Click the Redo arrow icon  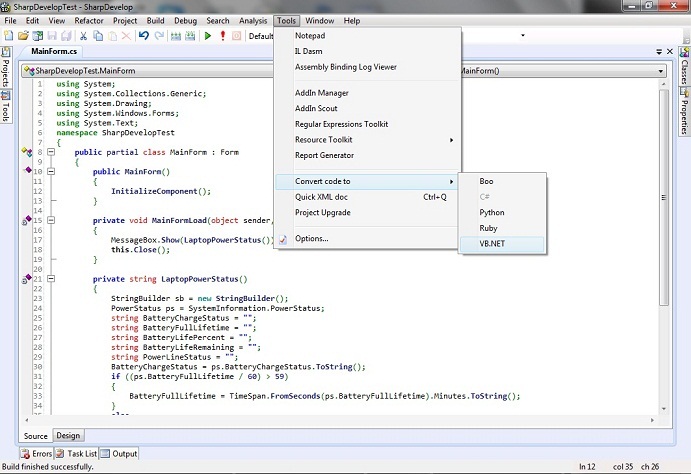159,36
